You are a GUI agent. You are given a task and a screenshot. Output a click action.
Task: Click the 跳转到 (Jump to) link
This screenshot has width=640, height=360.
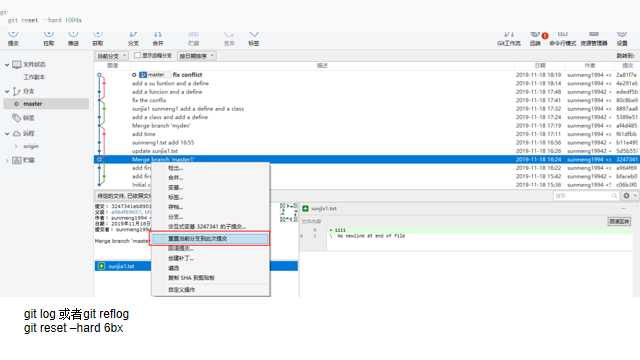624,56
